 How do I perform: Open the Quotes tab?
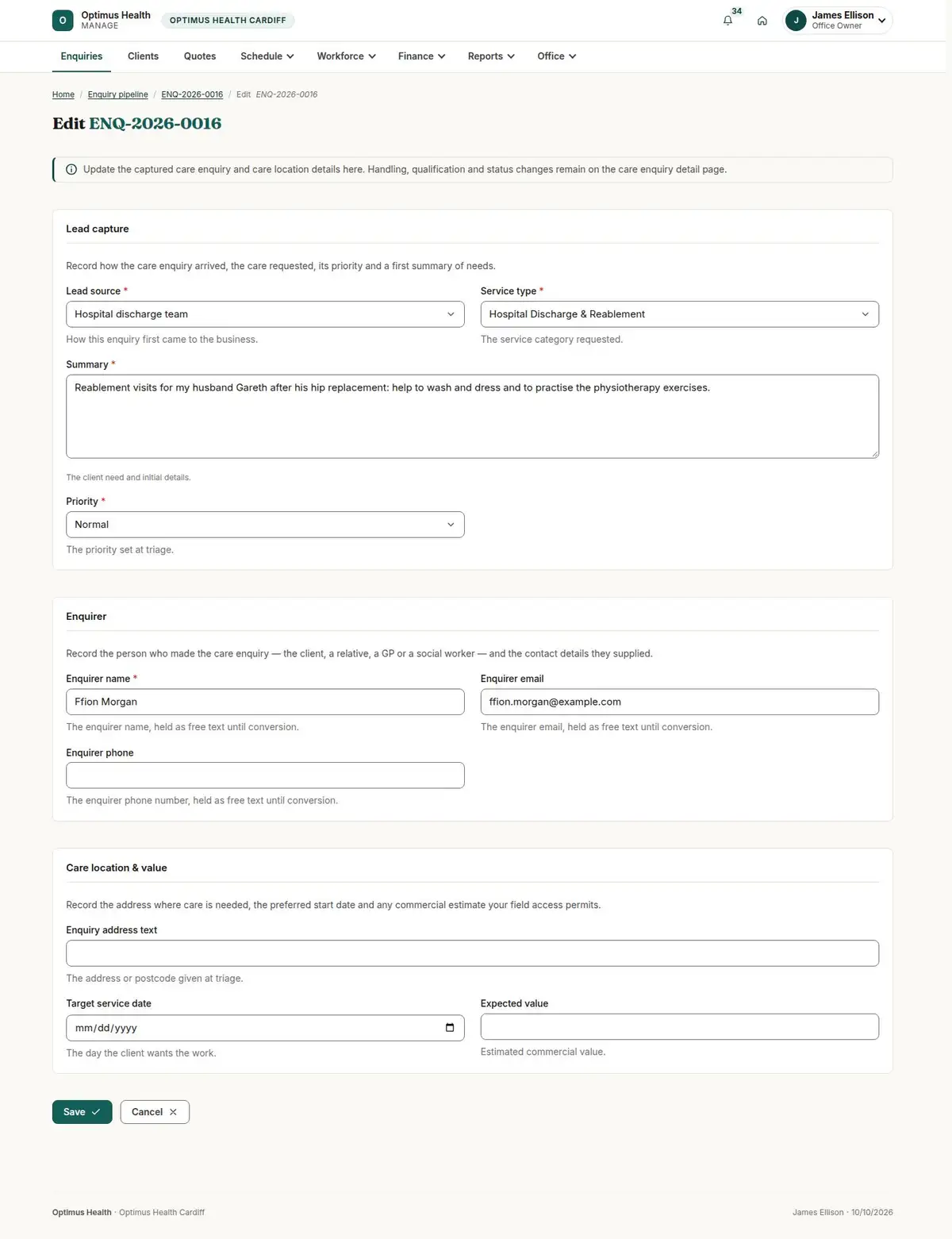click(200, 56)
